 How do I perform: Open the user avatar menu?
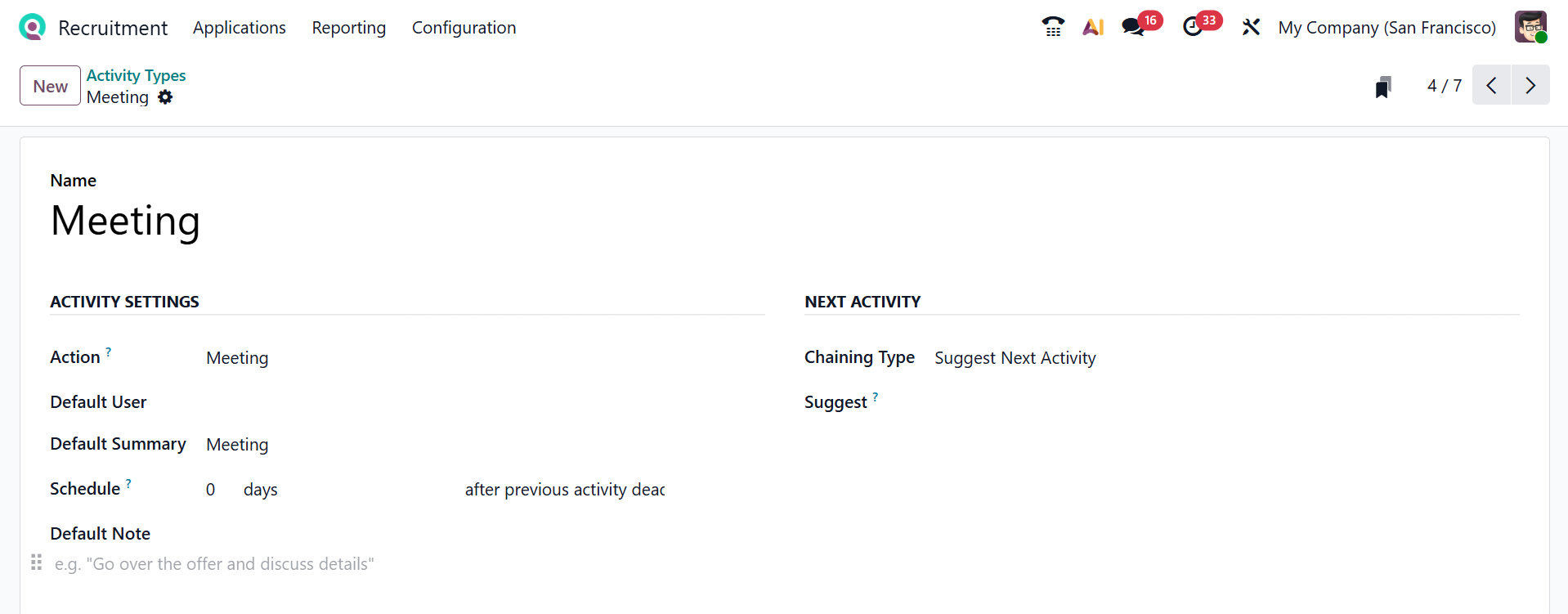click(1530, 27)
